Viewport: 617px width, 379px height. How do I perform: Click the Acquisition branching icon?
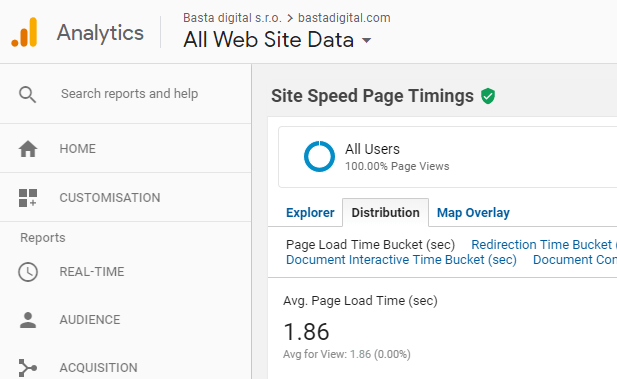(x=28, y=368)
